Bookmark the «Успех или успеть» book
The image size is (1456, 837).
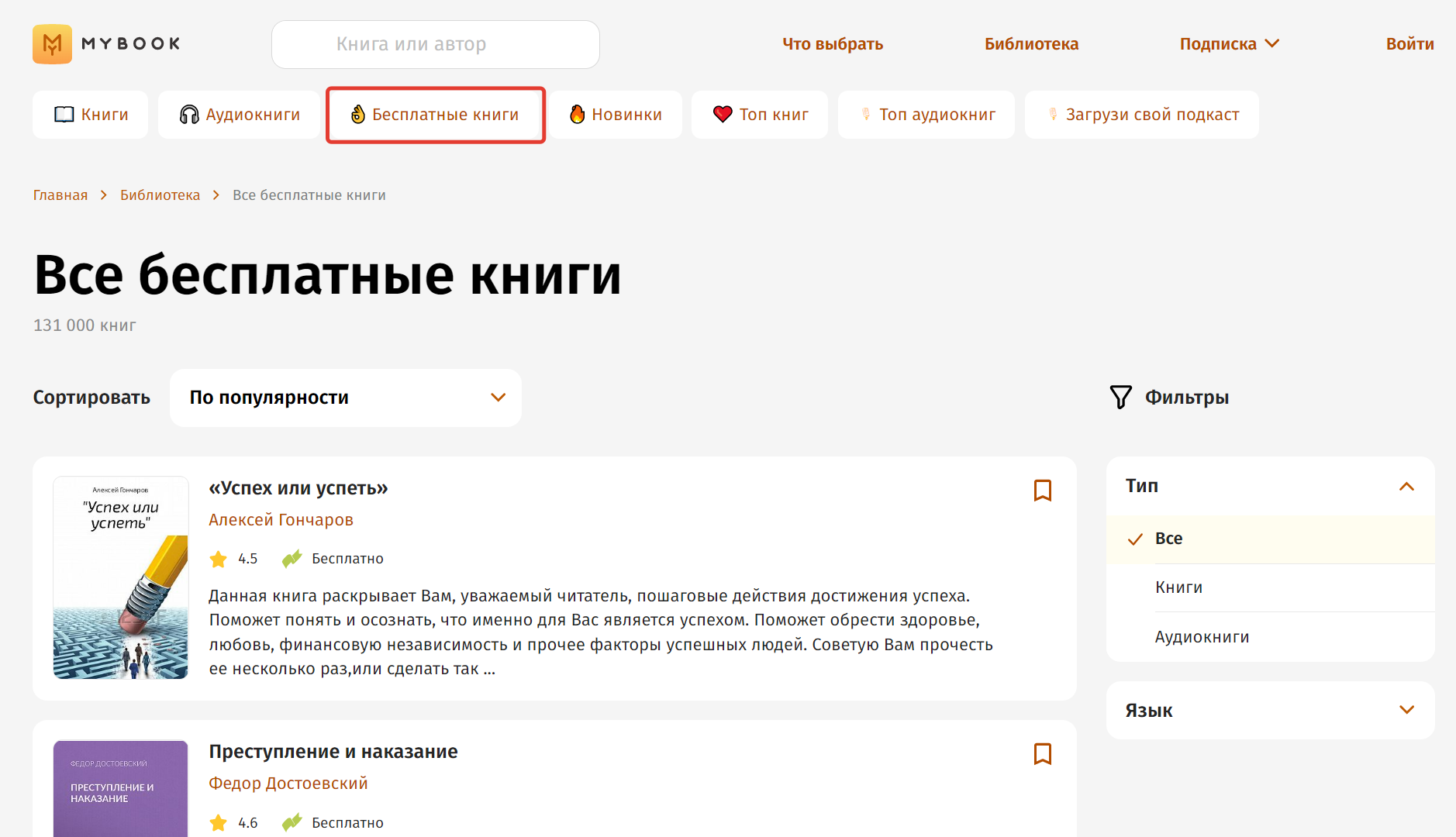click(x=1043, y=490)
